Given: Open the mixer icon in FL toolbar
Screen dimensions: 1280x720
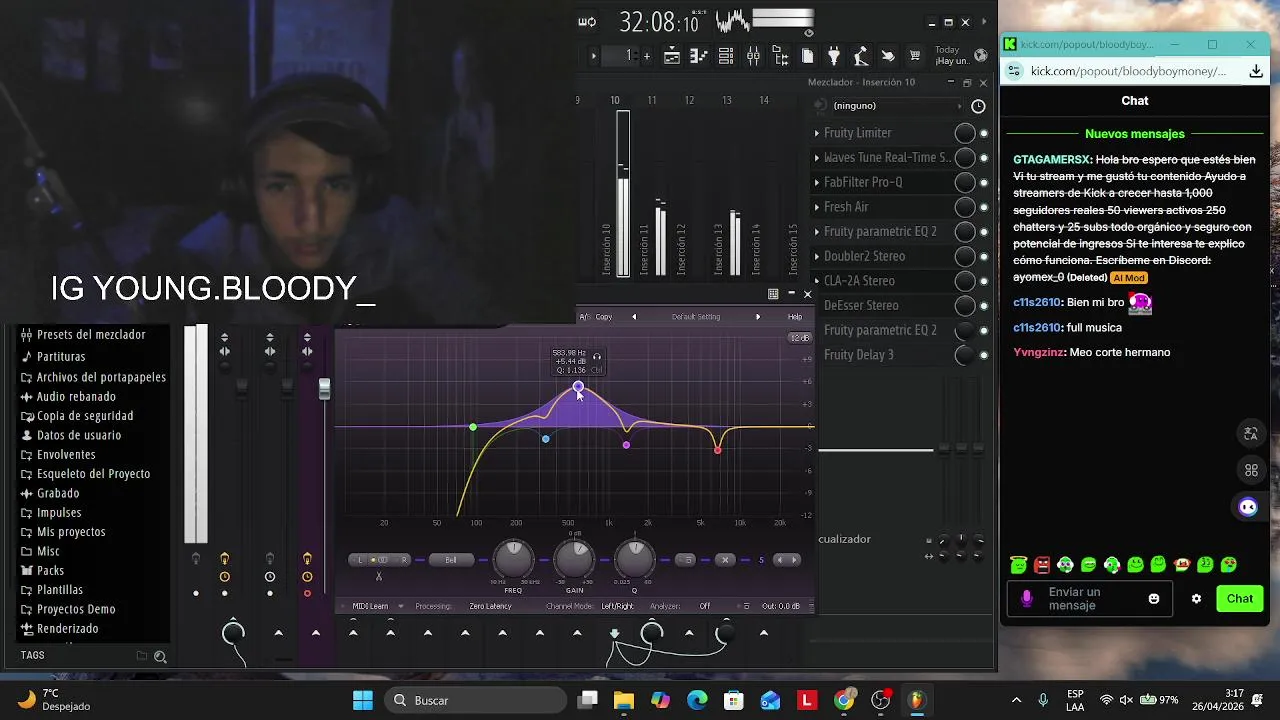Looking at the screenshot, I should 753,56.
